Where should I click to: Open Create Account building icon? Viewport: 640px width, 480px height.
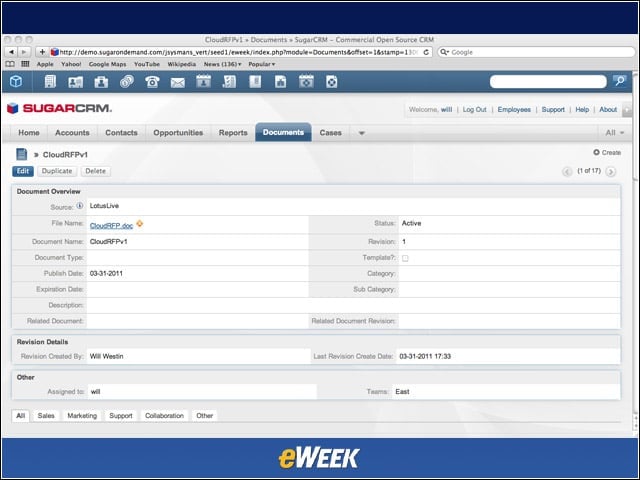(x=50, y=82)
